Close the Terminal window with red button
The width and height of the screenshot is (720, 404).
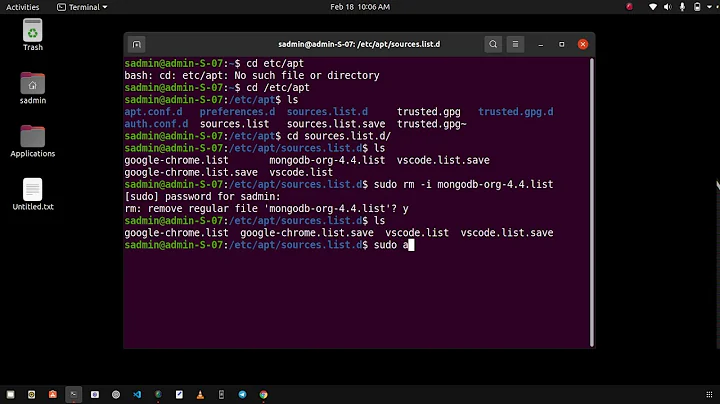(x=583, y=45)
